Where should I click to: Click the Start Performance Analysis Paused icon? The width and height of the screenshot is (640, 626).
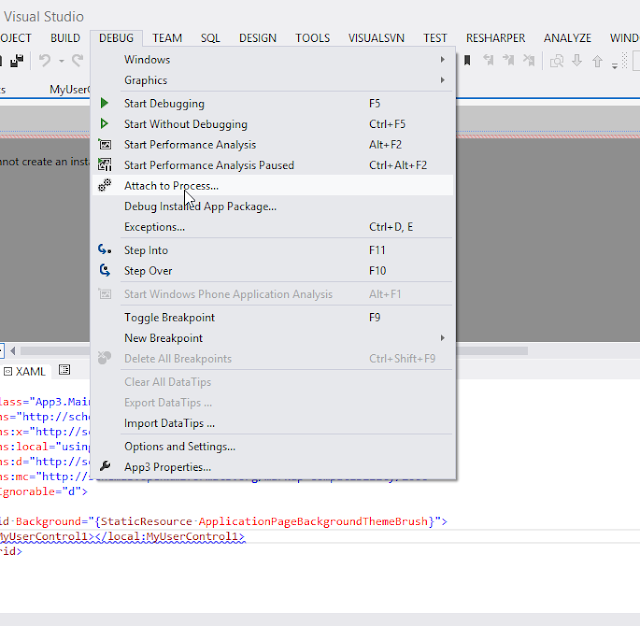point(104,165)
